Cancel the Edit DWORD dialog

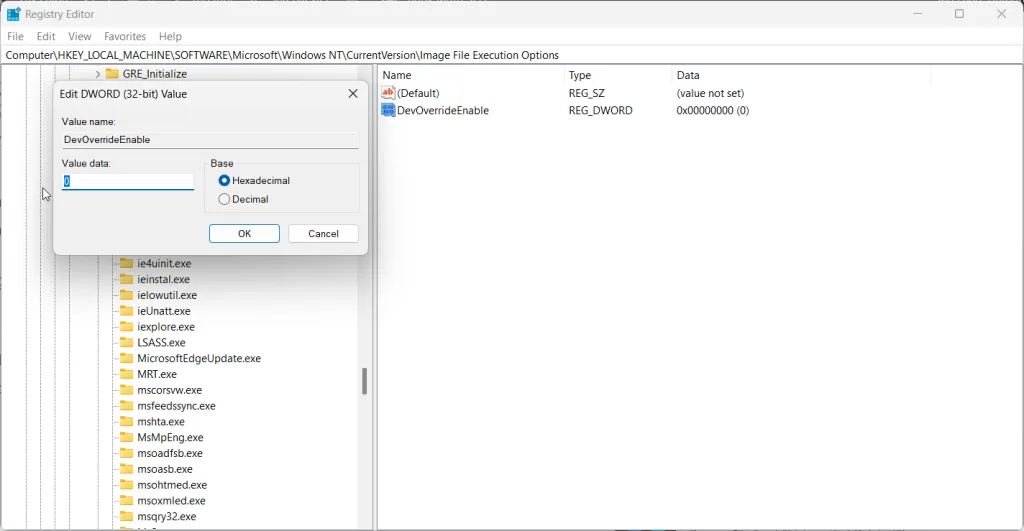[x=323, y=234]
